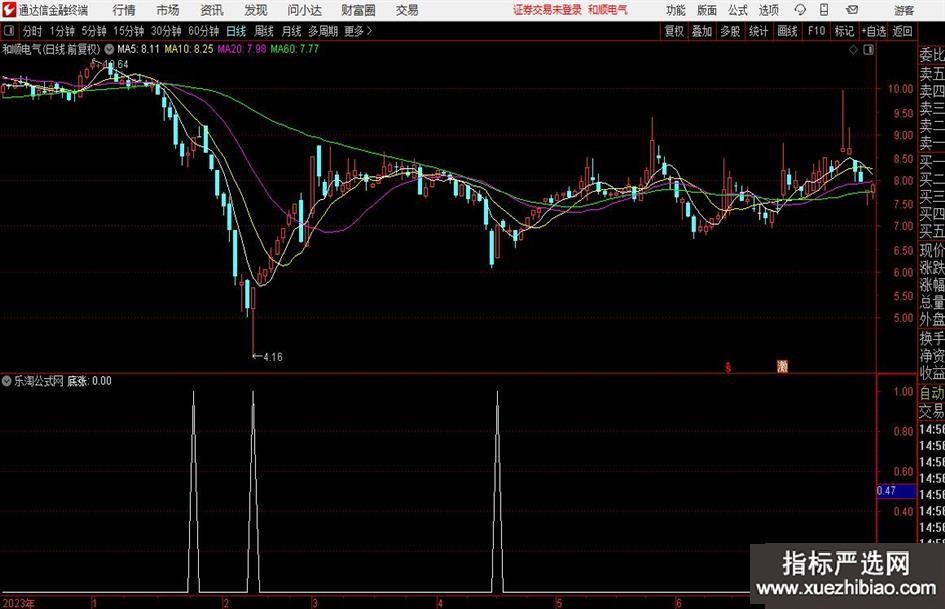
Task: Open the main chart indicator dropdown arrow
Action: click(x=109, y=49)
